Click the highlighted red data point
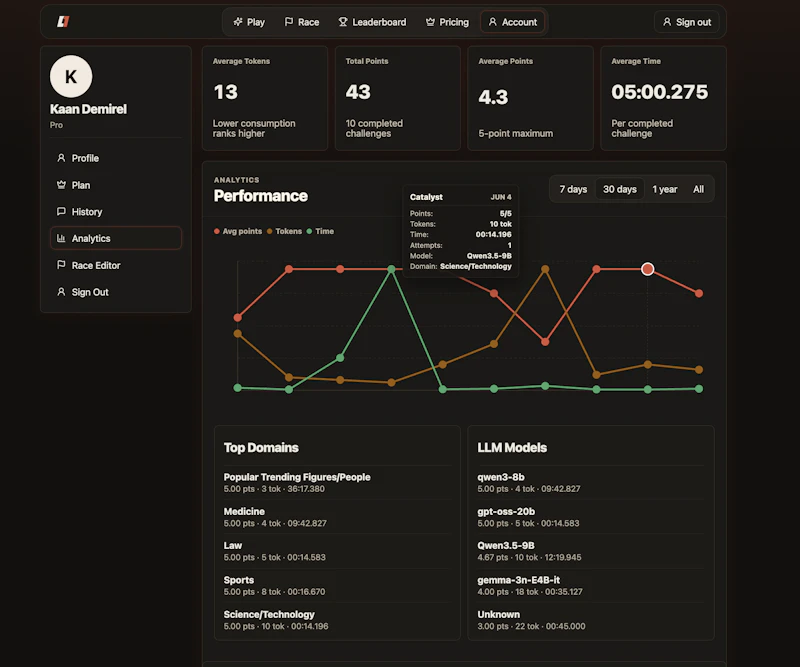 [647, 269]
